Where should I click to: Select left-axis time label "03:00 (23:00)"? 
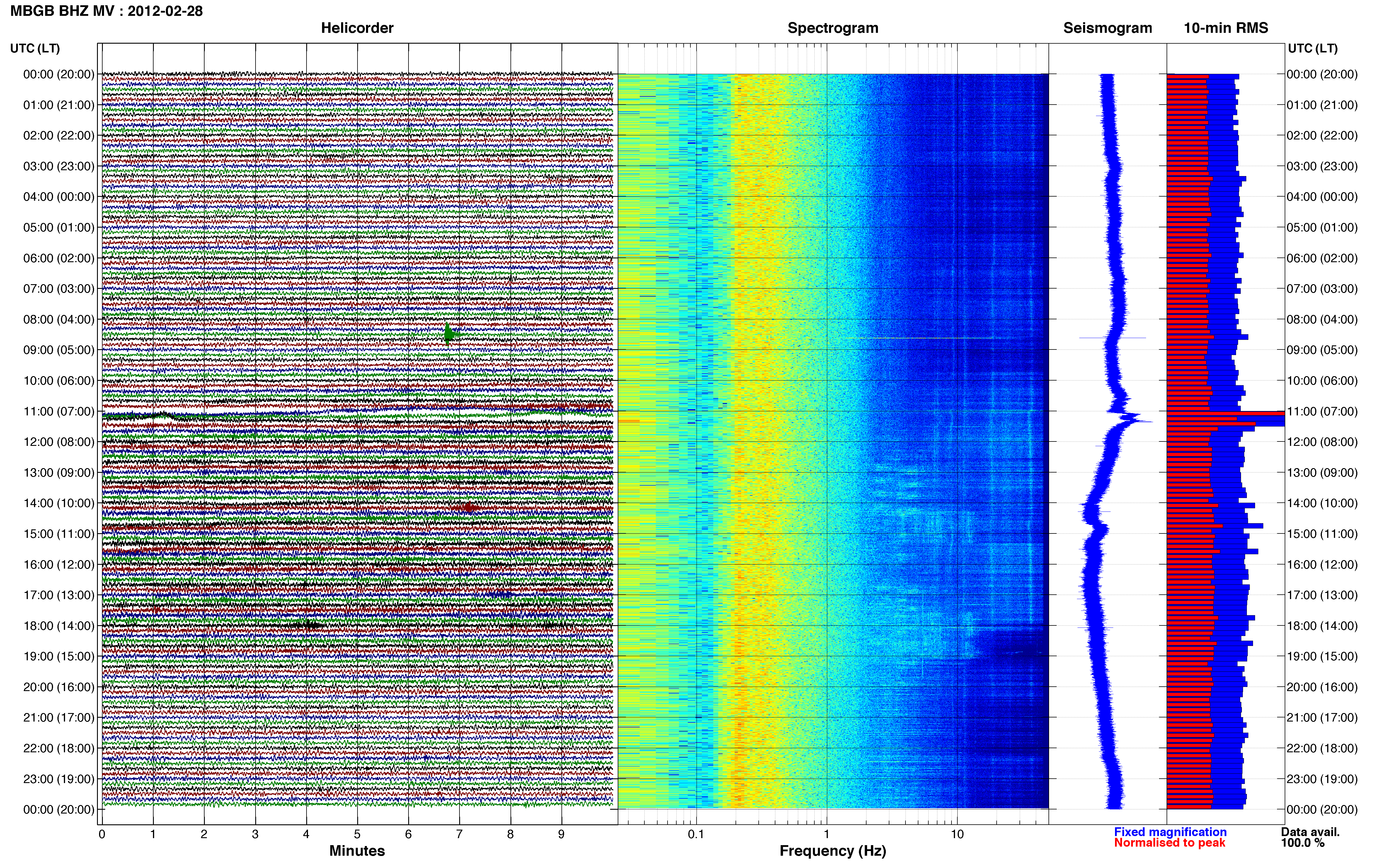click(59, 166)
